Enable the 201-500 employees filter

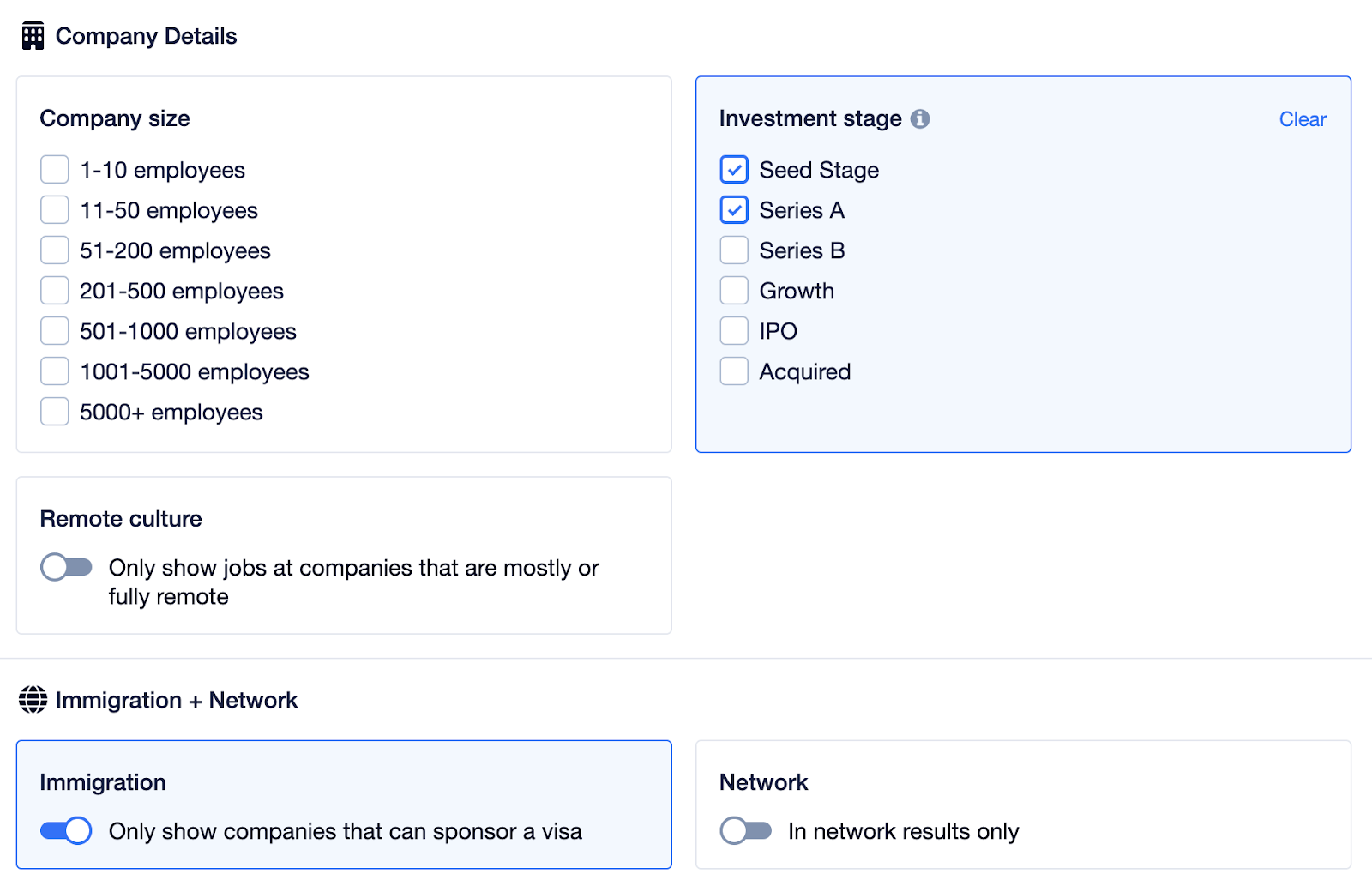pyautogui.click(x=55, y=291)
